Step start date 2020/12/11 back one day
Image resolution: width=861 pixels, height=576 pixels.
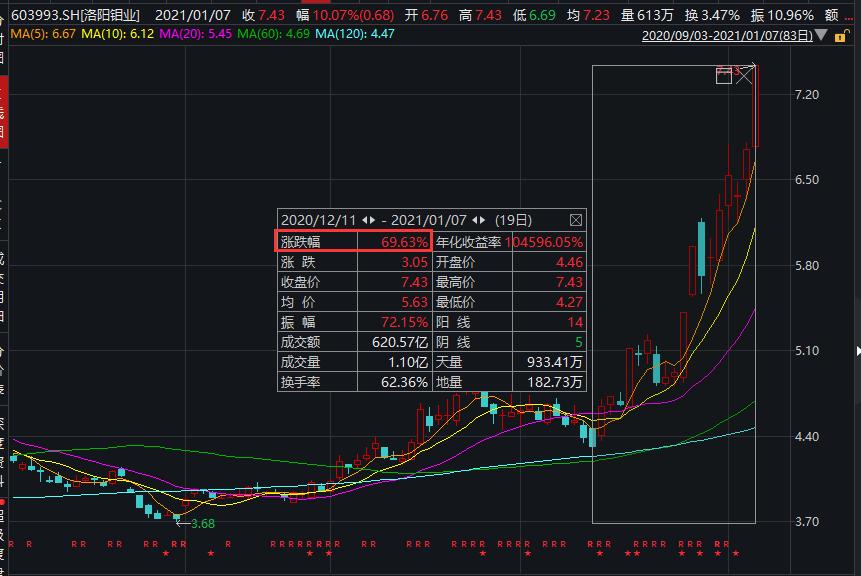click(364, 220)
